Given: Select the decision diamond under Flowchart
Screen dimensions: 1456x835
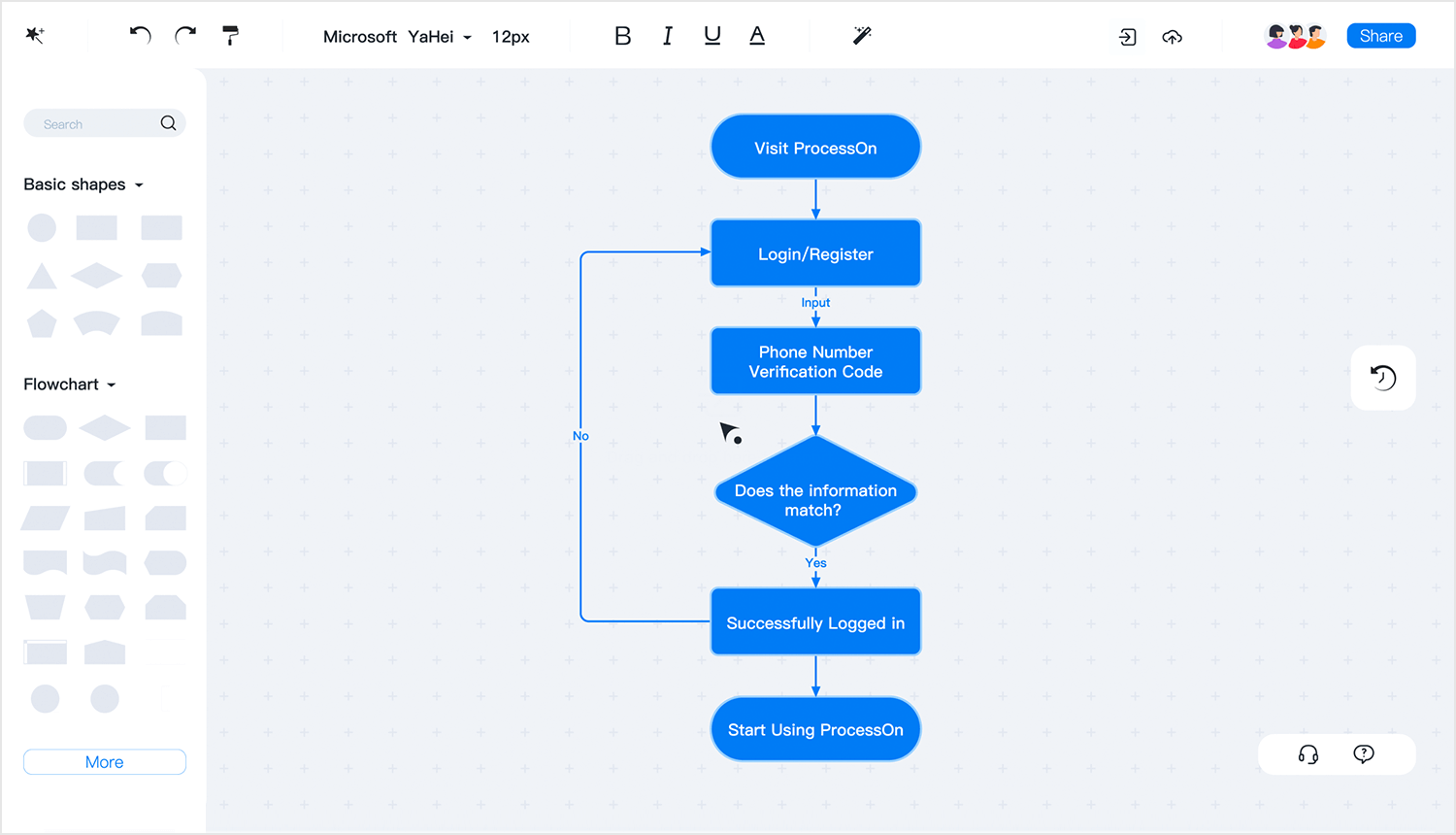Looking at the screenshot, I should click(x=105, y=427).
